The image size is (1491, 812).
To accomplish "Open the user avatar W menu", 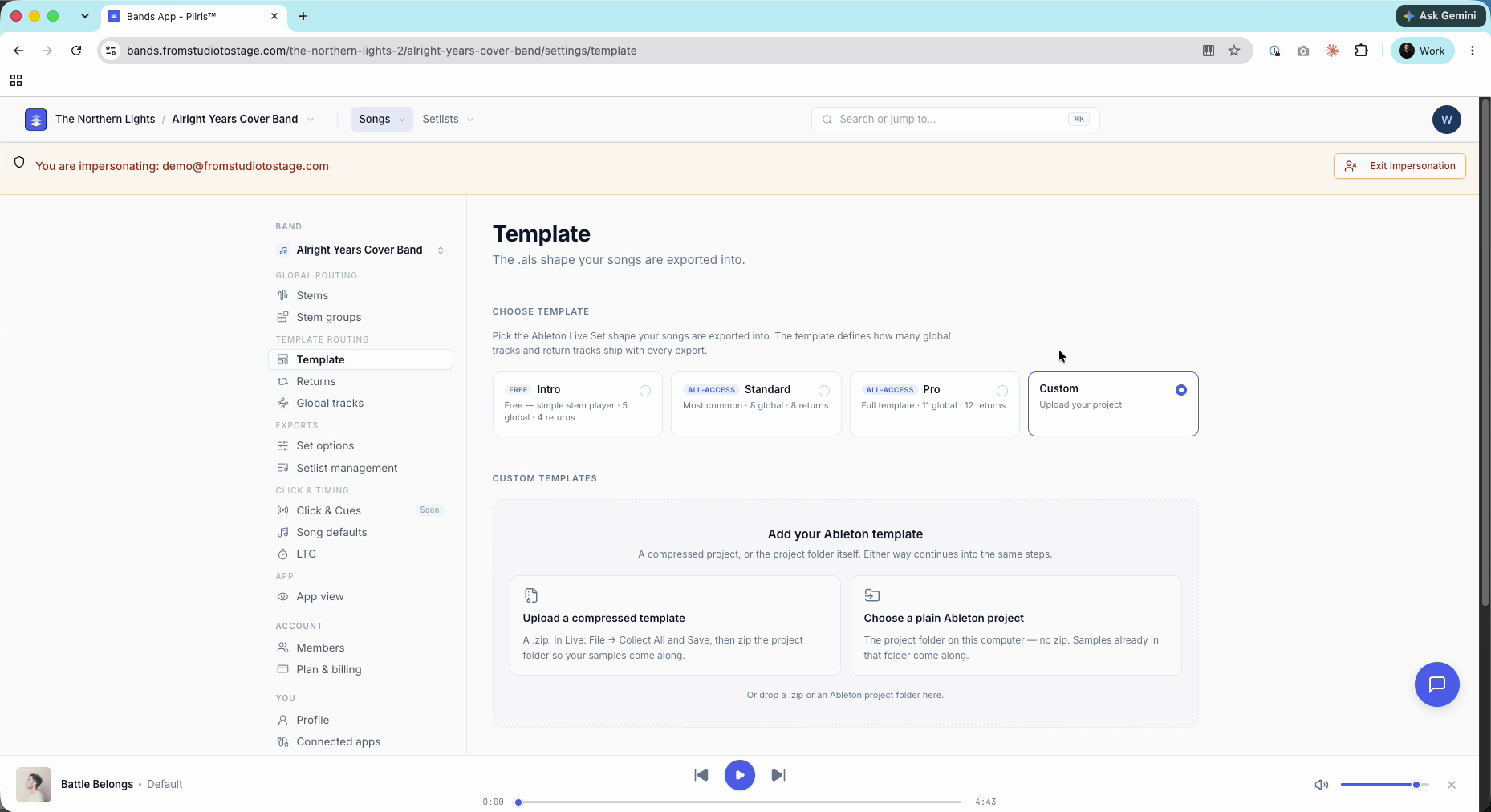I will point(1446,120).
